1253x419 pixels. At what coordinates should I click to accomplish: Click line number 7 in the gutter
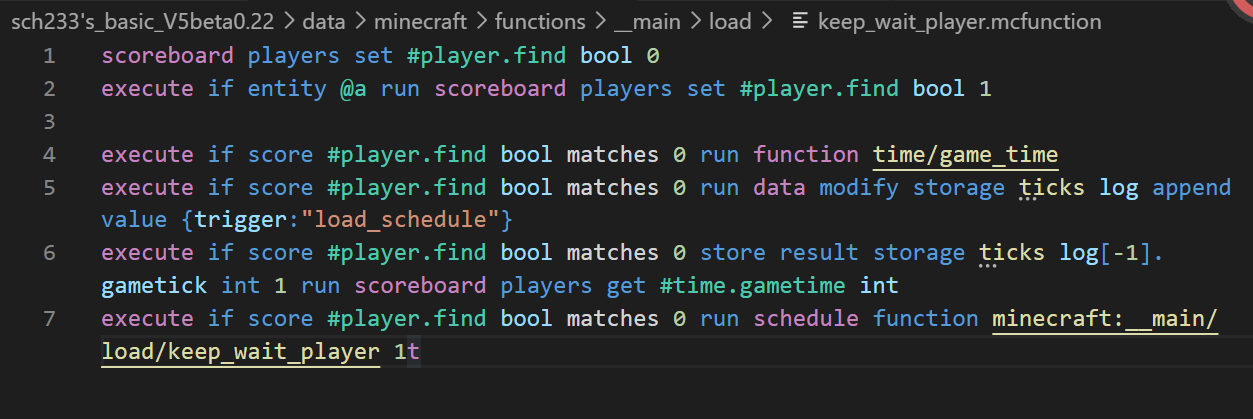[x=49, y=319]
